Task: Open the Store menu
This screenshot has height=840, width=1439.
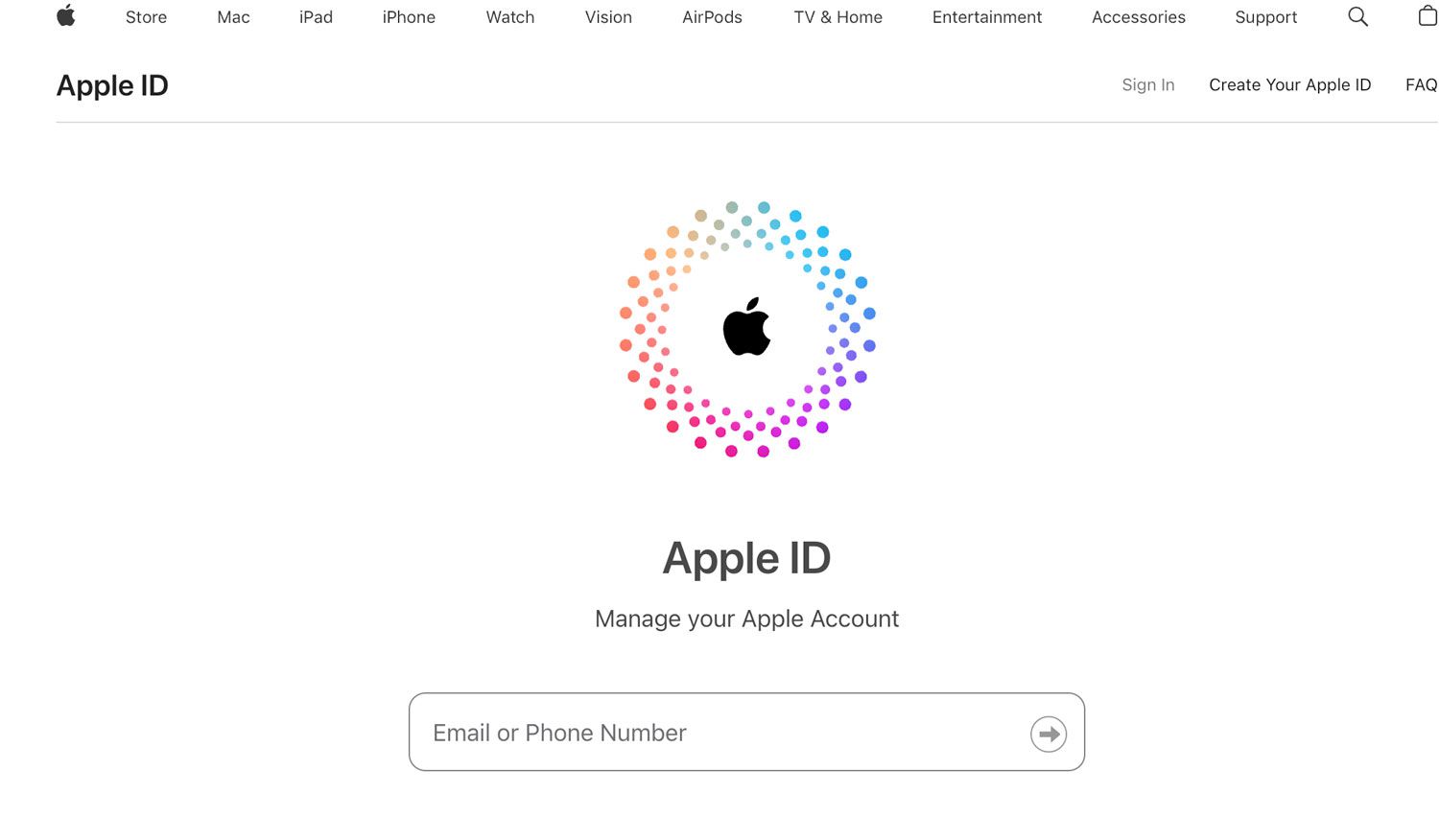Action: (x=146, y=17)
